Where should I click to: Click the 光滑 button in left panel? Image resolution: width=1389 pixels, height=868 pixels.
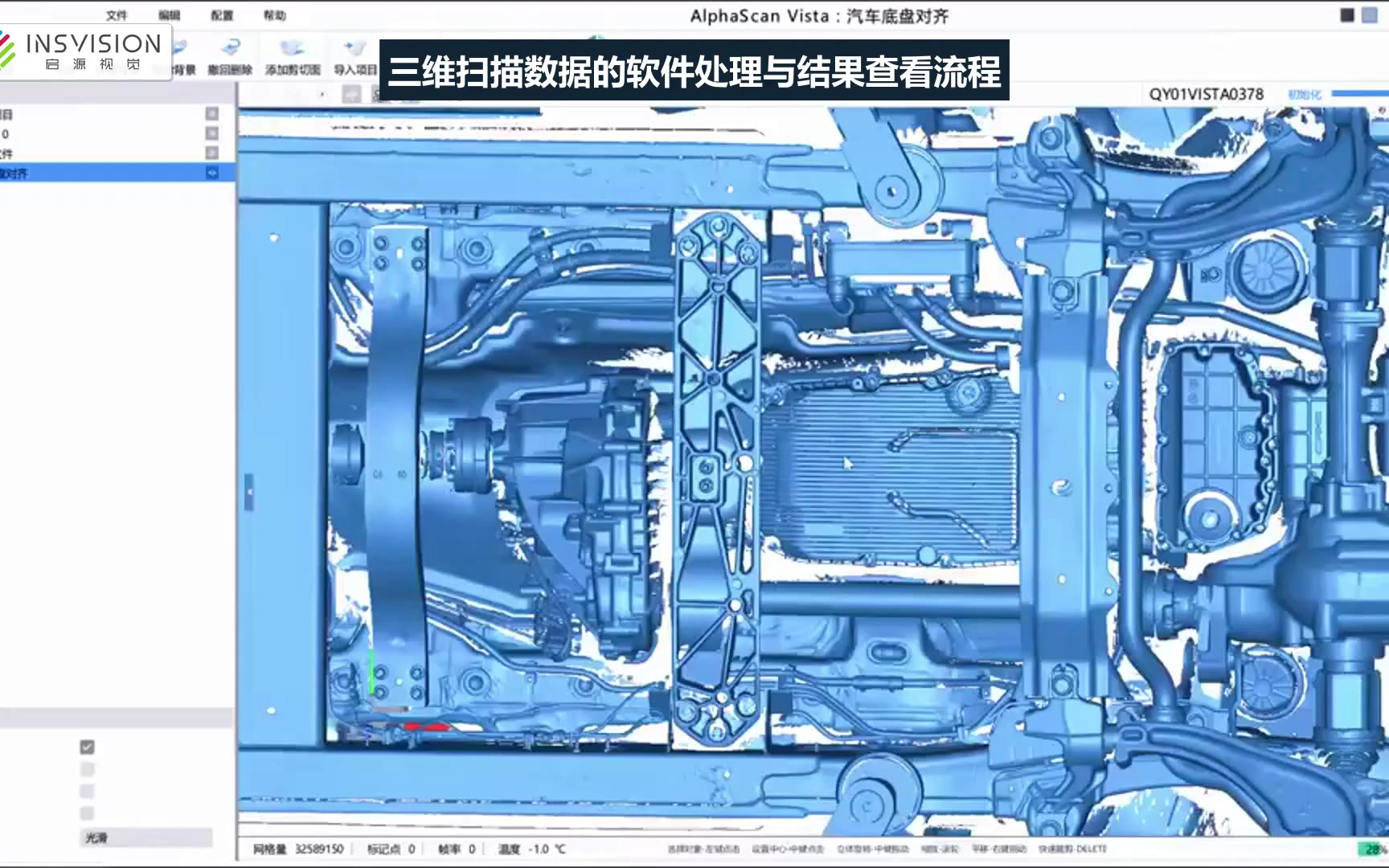click(146, 837)
